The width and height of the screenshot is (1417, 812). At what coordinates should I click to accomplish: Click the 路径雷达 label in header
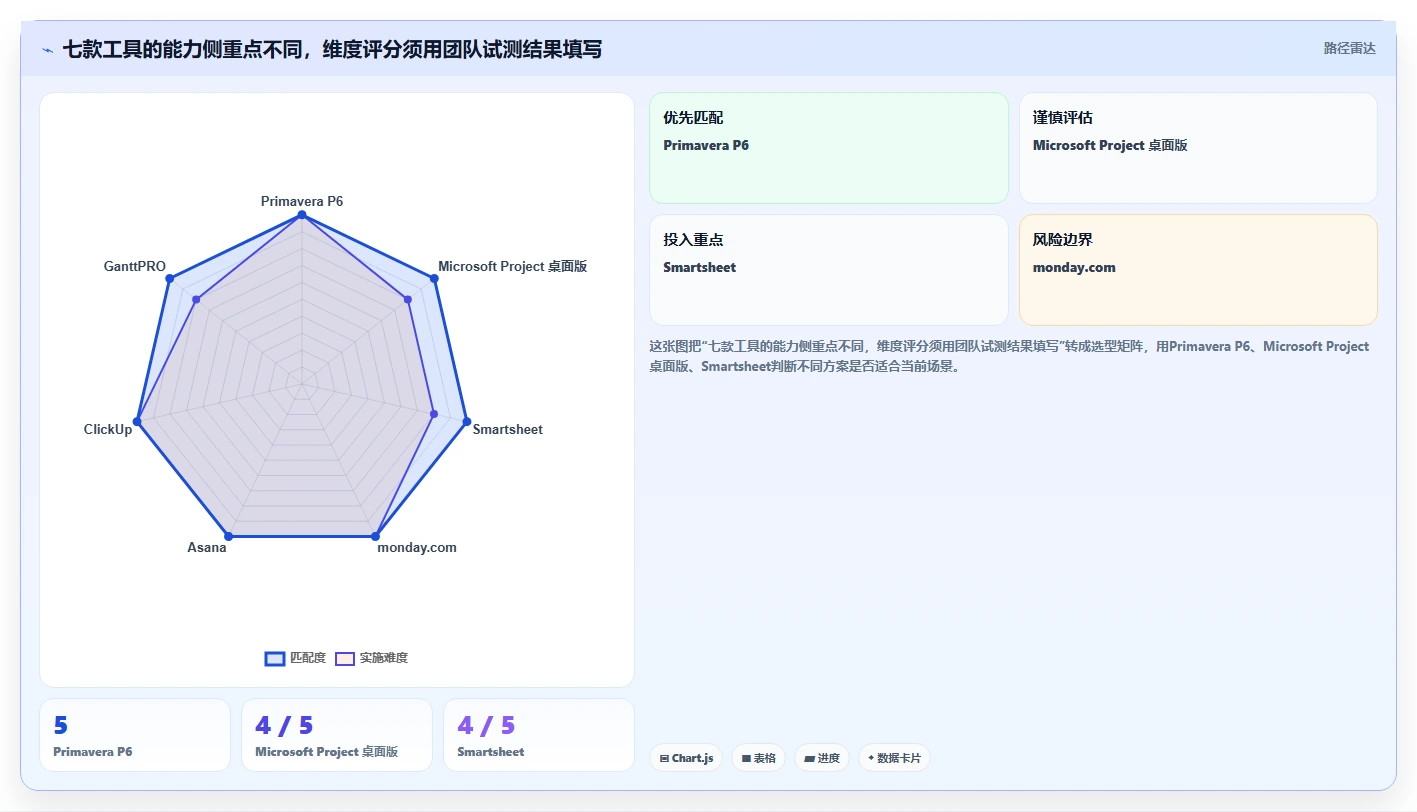(x=1349, y=48)
